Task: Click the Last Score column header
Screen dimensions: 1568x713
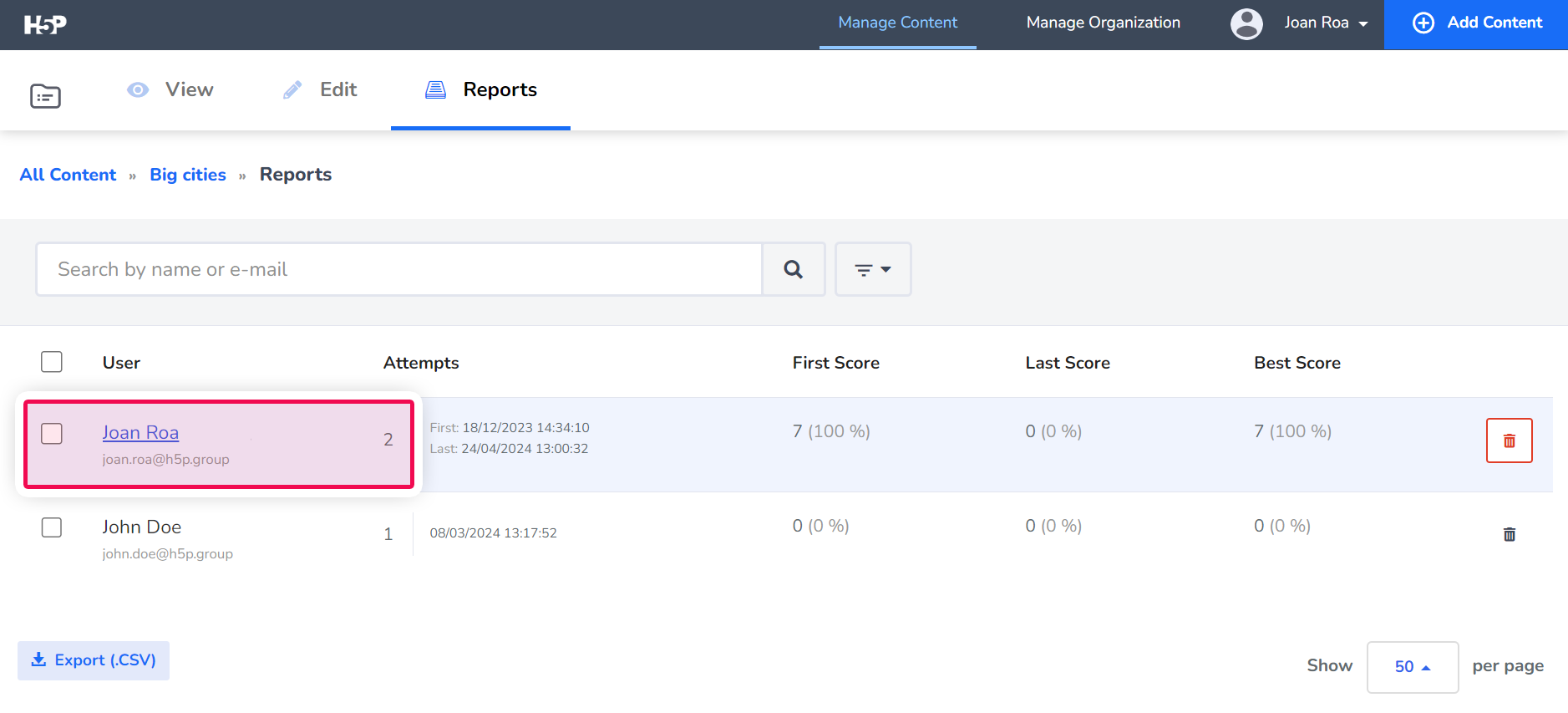Action: click(x=1068, y=363)
